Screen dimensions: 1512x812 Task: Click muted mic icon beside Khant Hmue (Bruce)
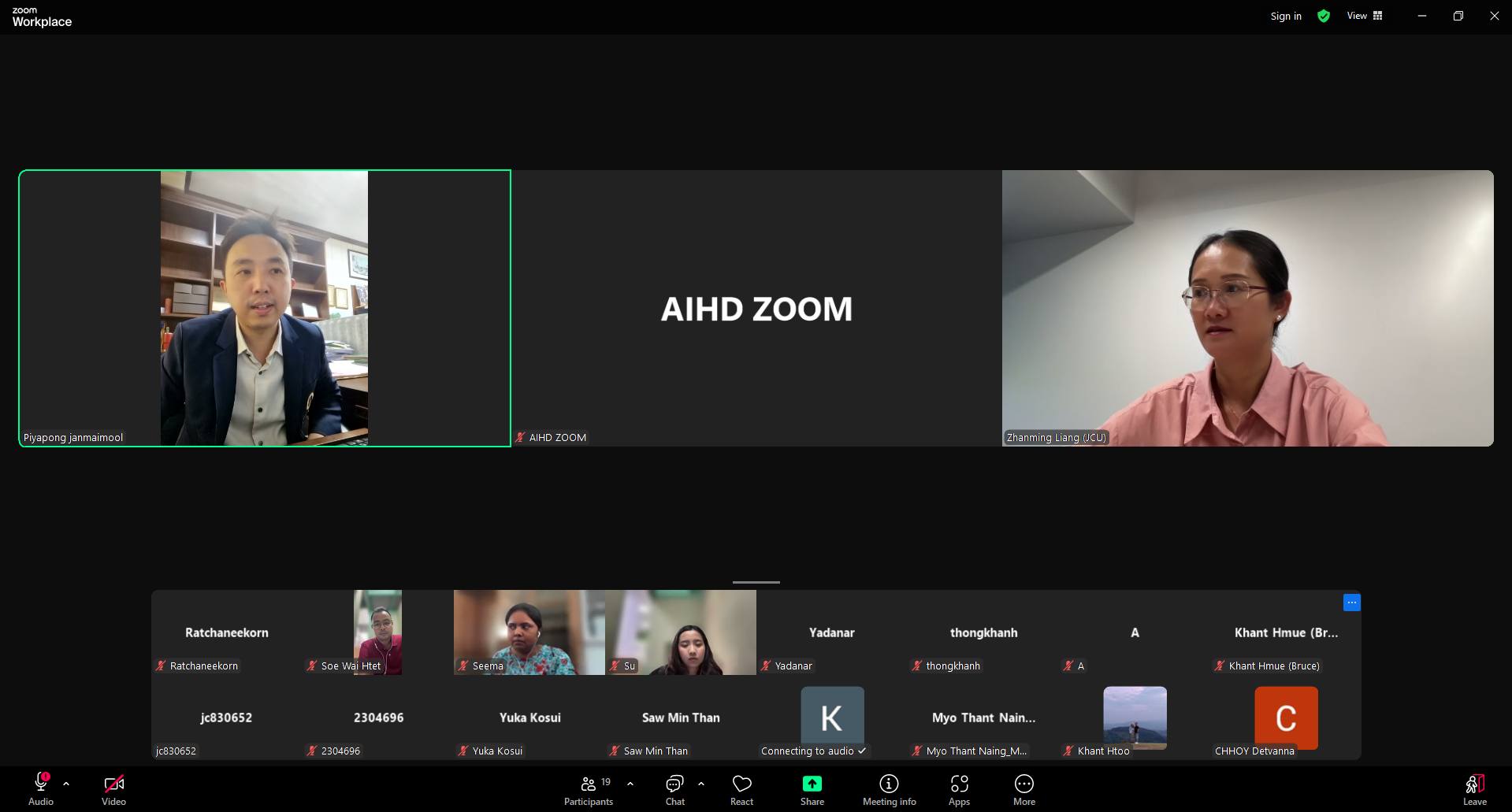pyautogui.click(x=1220, y=666)
